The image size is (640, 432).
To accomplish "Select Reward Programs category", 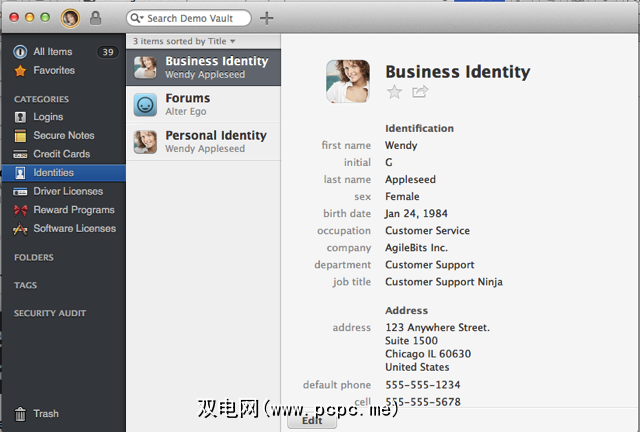I will point(74,210).
